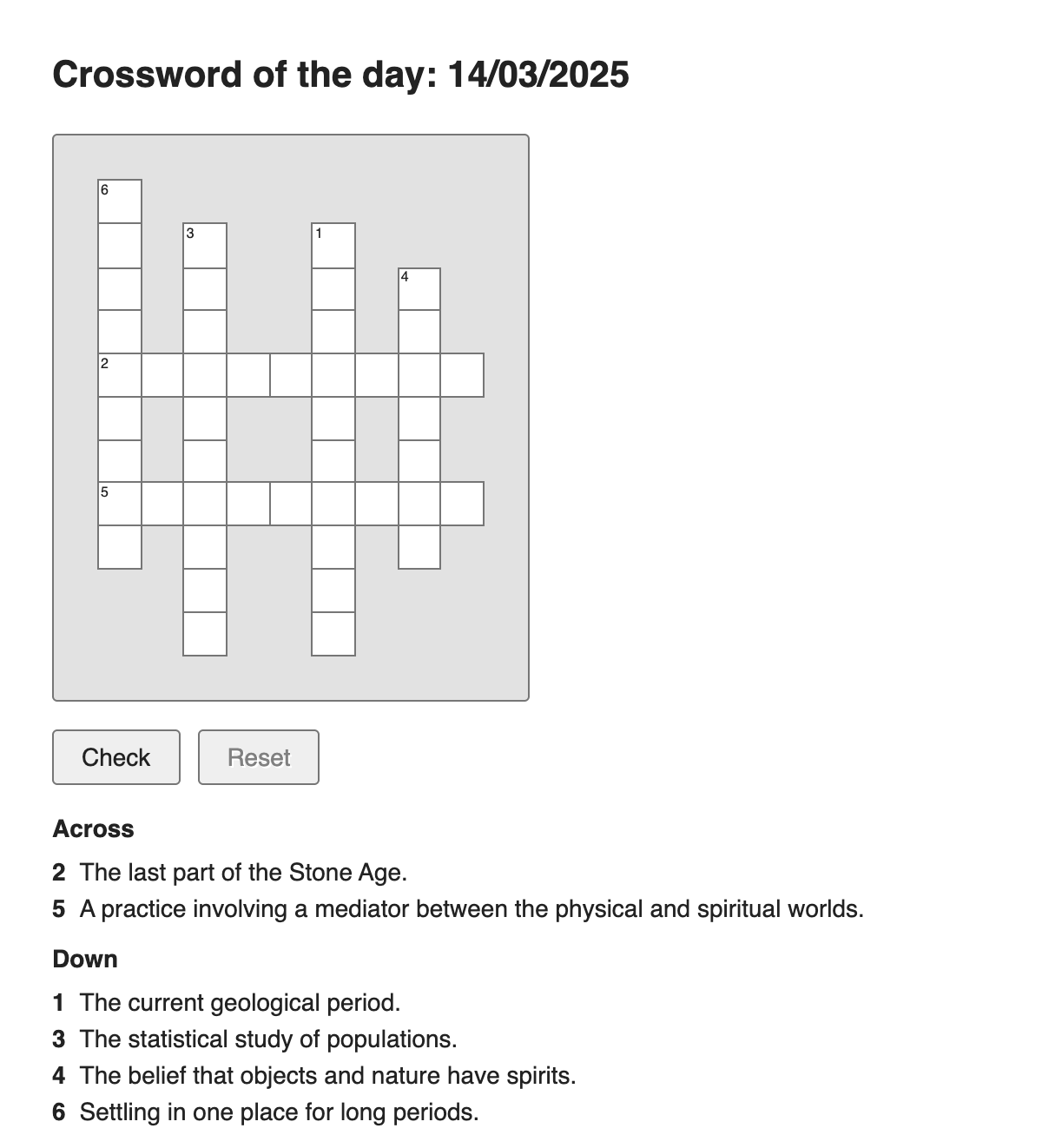Select the bottom cell of 3 Down
Screen dimensions: 1042x1148
coord(205,634)
